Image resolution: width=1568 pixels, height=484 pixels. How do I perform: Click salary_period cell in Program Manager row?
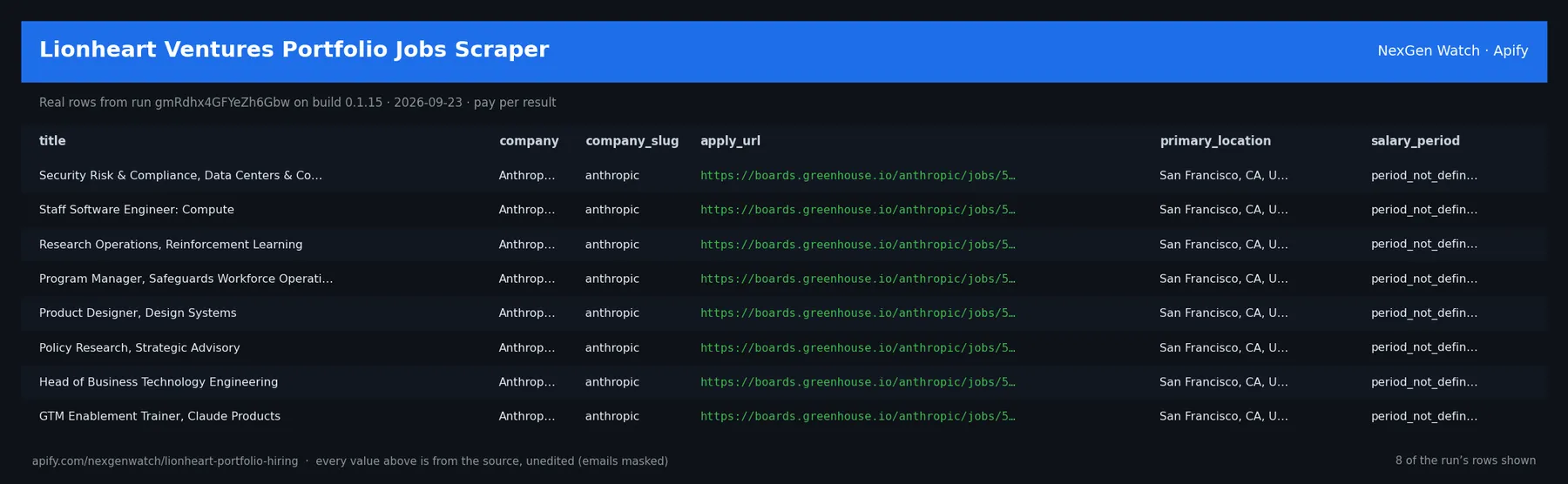coord(1423,279)
